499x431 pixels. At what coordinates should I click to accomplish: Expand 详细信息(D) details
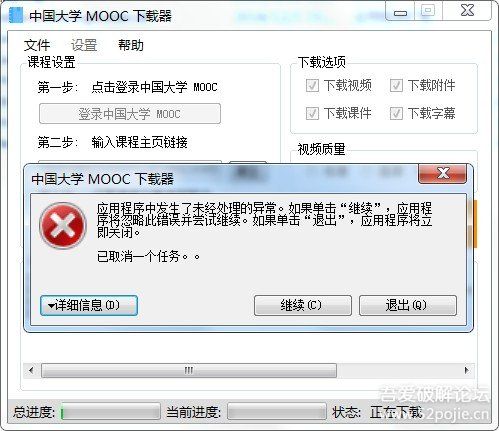click(89, 305)
